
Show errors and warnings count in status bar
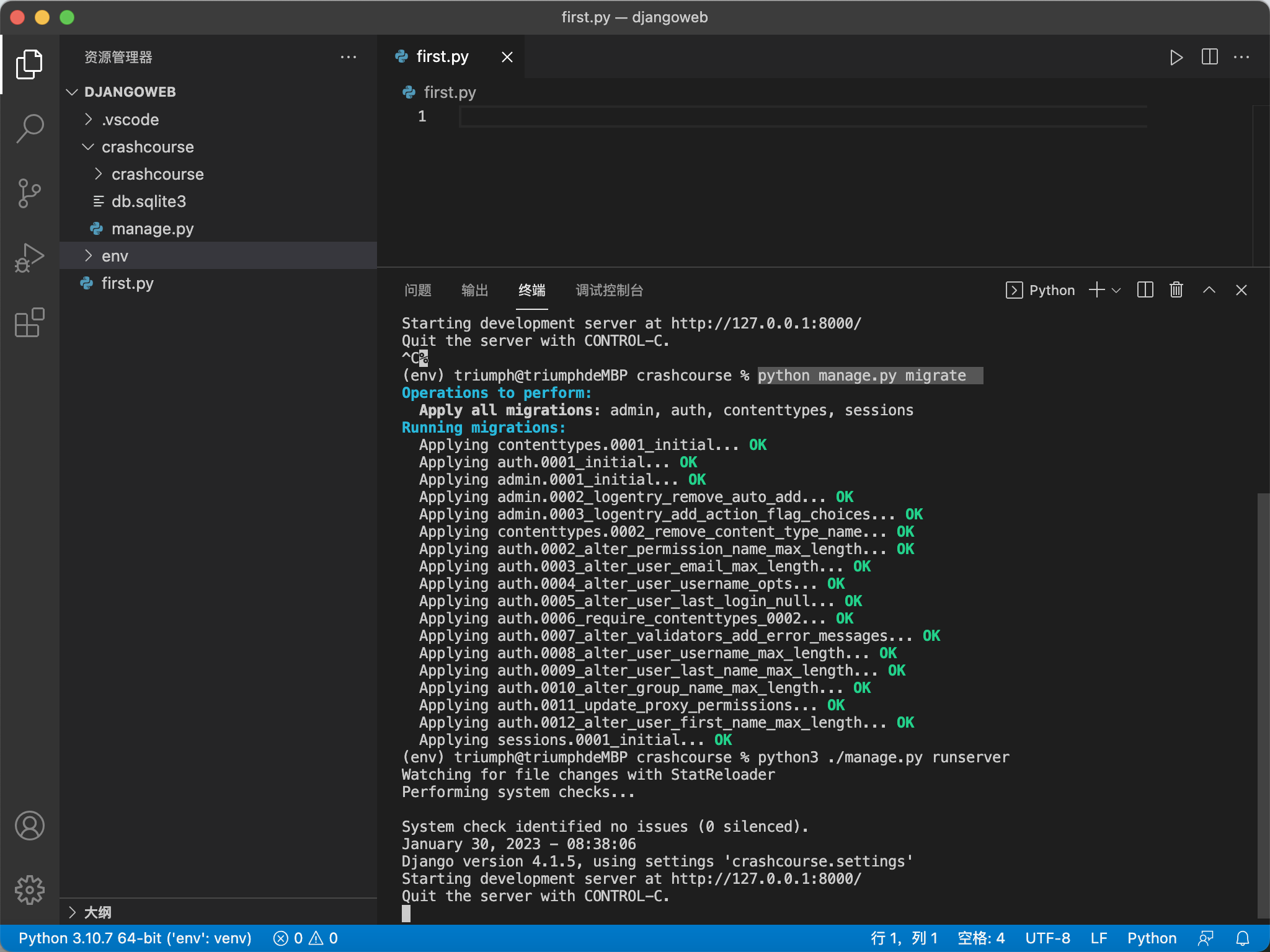(306, 938)
